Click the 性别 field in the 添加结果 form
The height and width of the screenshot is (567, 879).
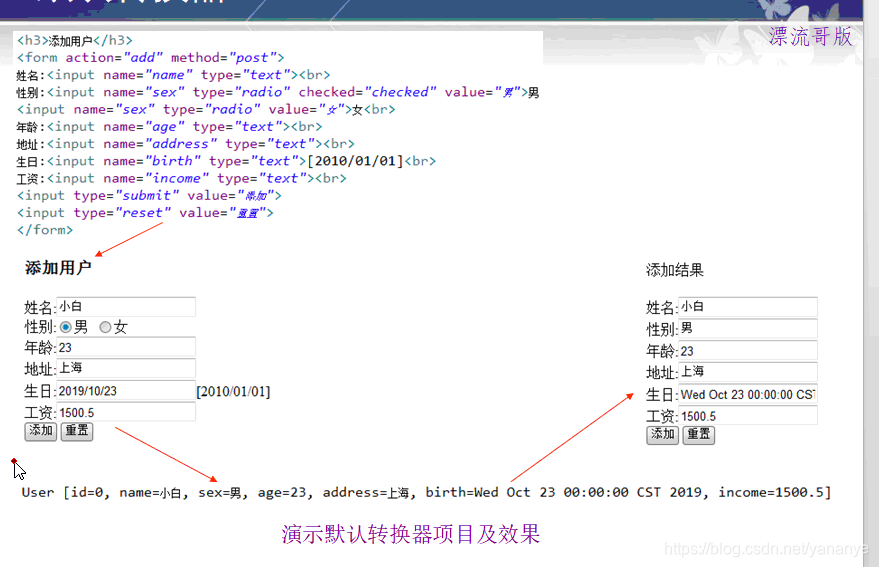click(748, 328)
